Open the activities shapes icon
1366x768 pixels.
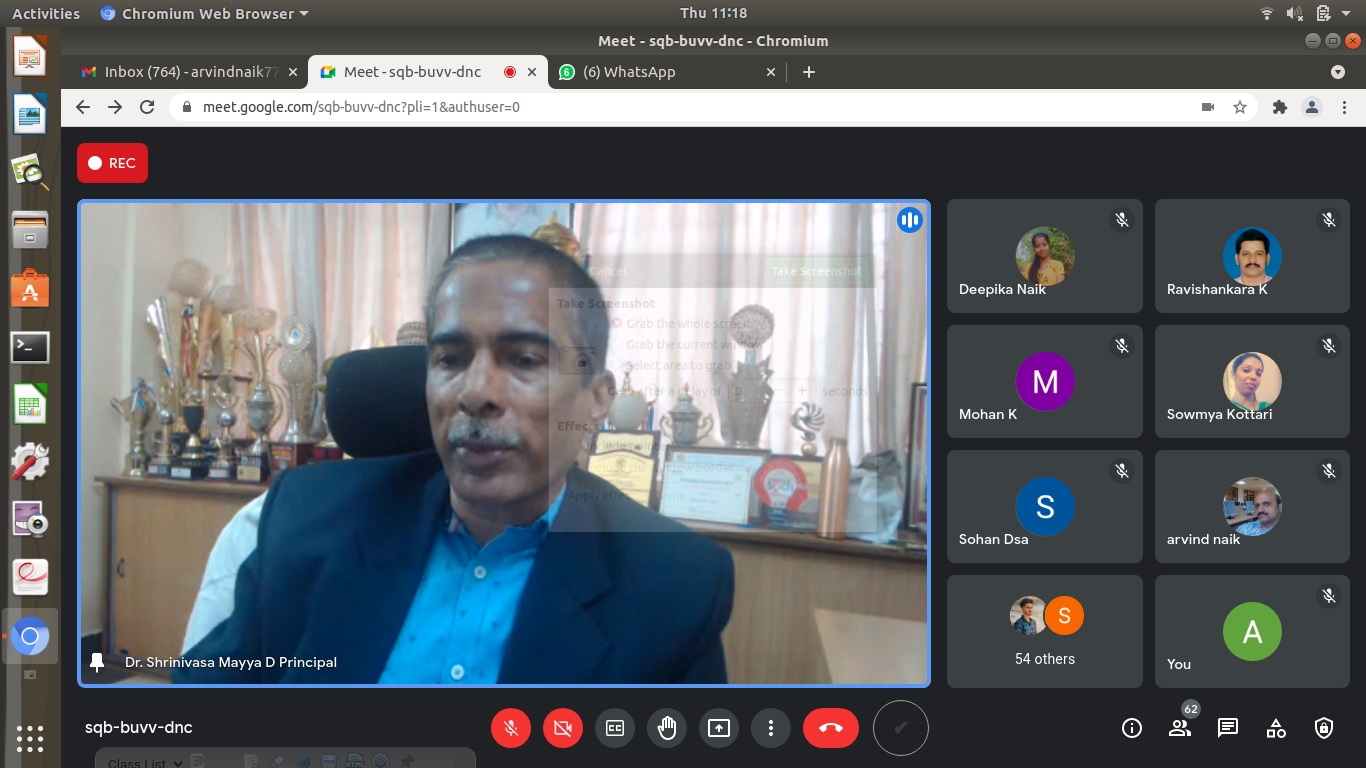[1276, 728]
